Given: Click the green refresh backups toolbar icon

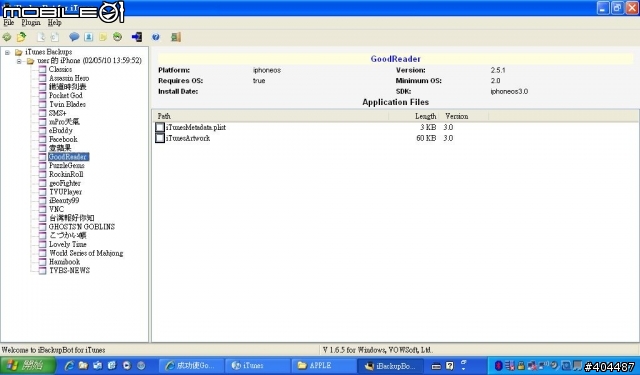Looking at the screenshot, I should point(7,37).
